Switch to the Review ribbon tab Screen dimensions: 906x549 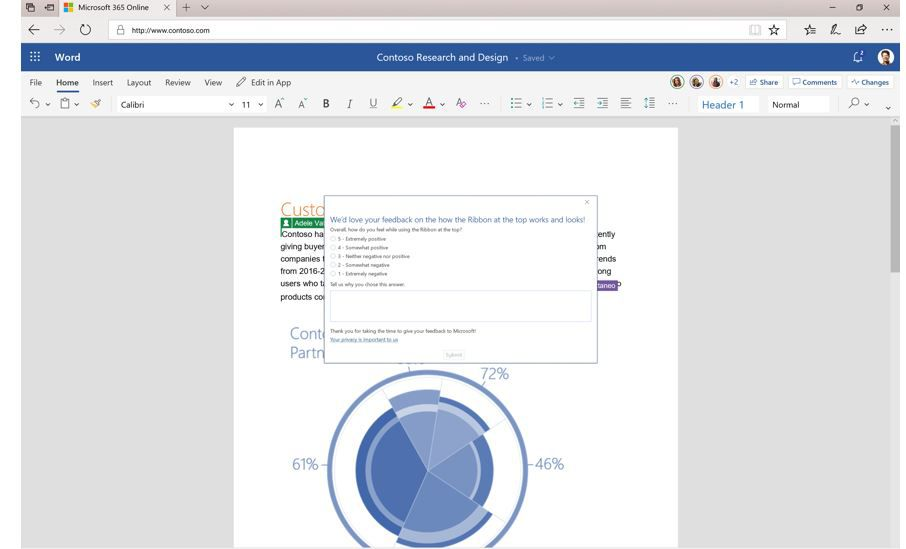tap(177, 83)
